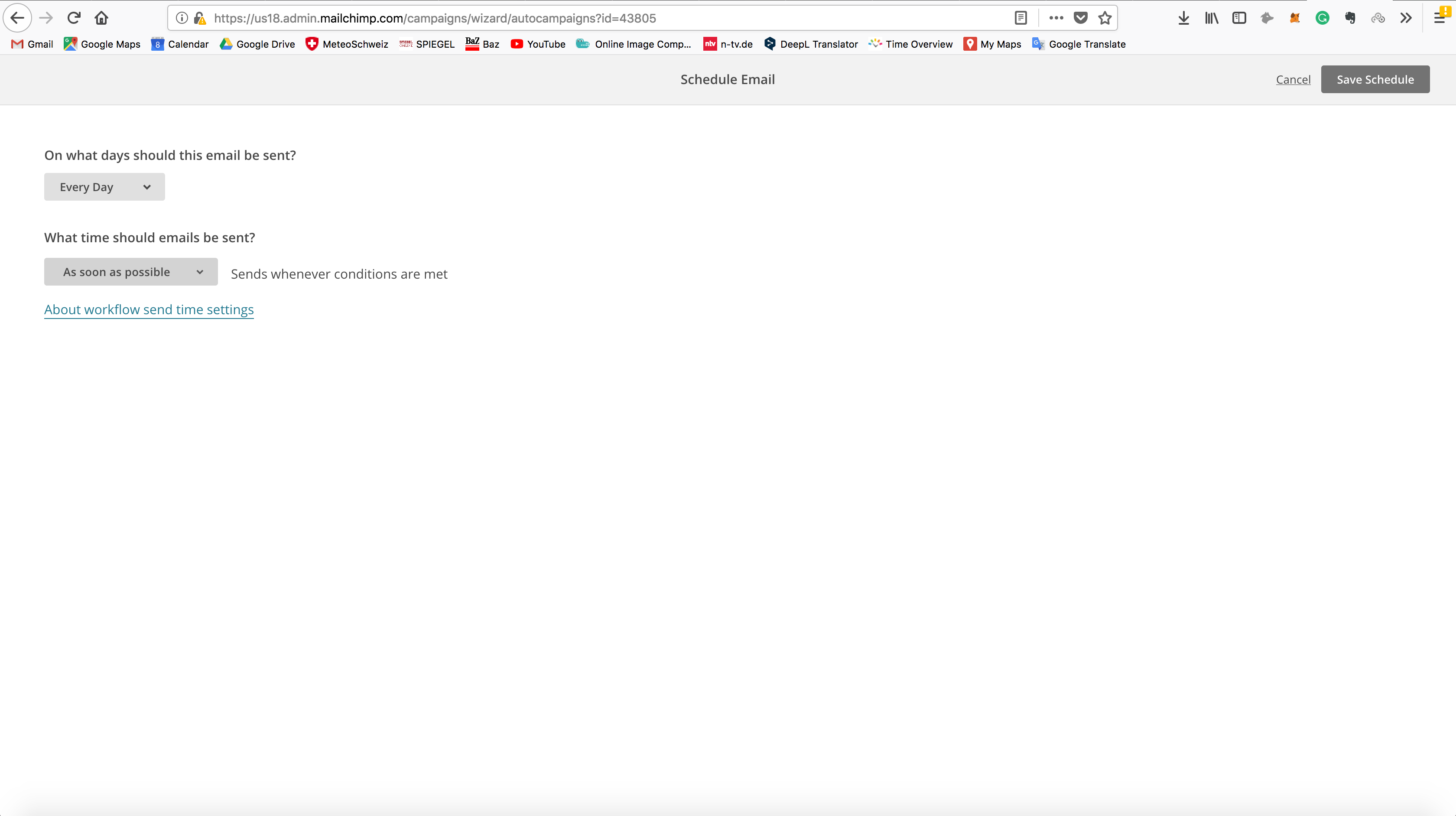This screenshot has width=1456, height=816.
Task: Open the Online Image Comp... bookmark
Action: coord(634,44)
